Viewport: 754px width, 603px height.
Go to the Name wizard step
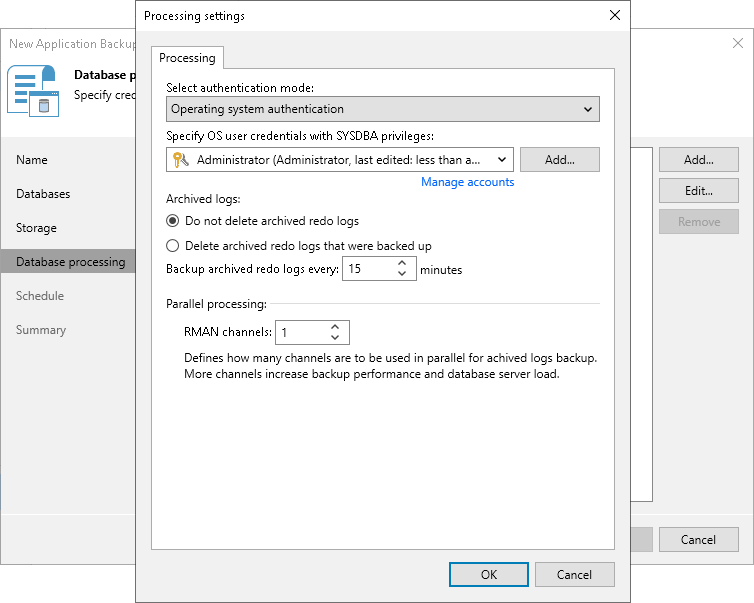(x=32, y=160)
